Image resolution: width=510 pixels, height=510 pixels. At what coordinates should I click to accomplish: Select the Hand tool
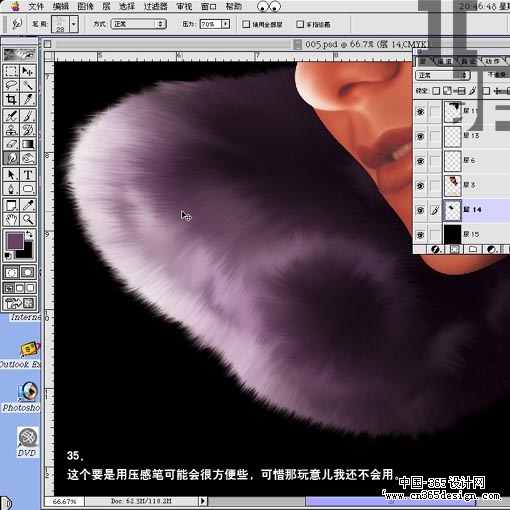[x=11, y=219]
